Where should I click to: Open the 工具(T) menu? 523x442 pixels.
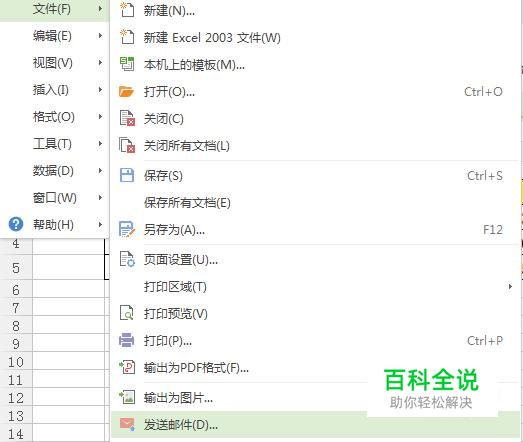coord(54,143)
